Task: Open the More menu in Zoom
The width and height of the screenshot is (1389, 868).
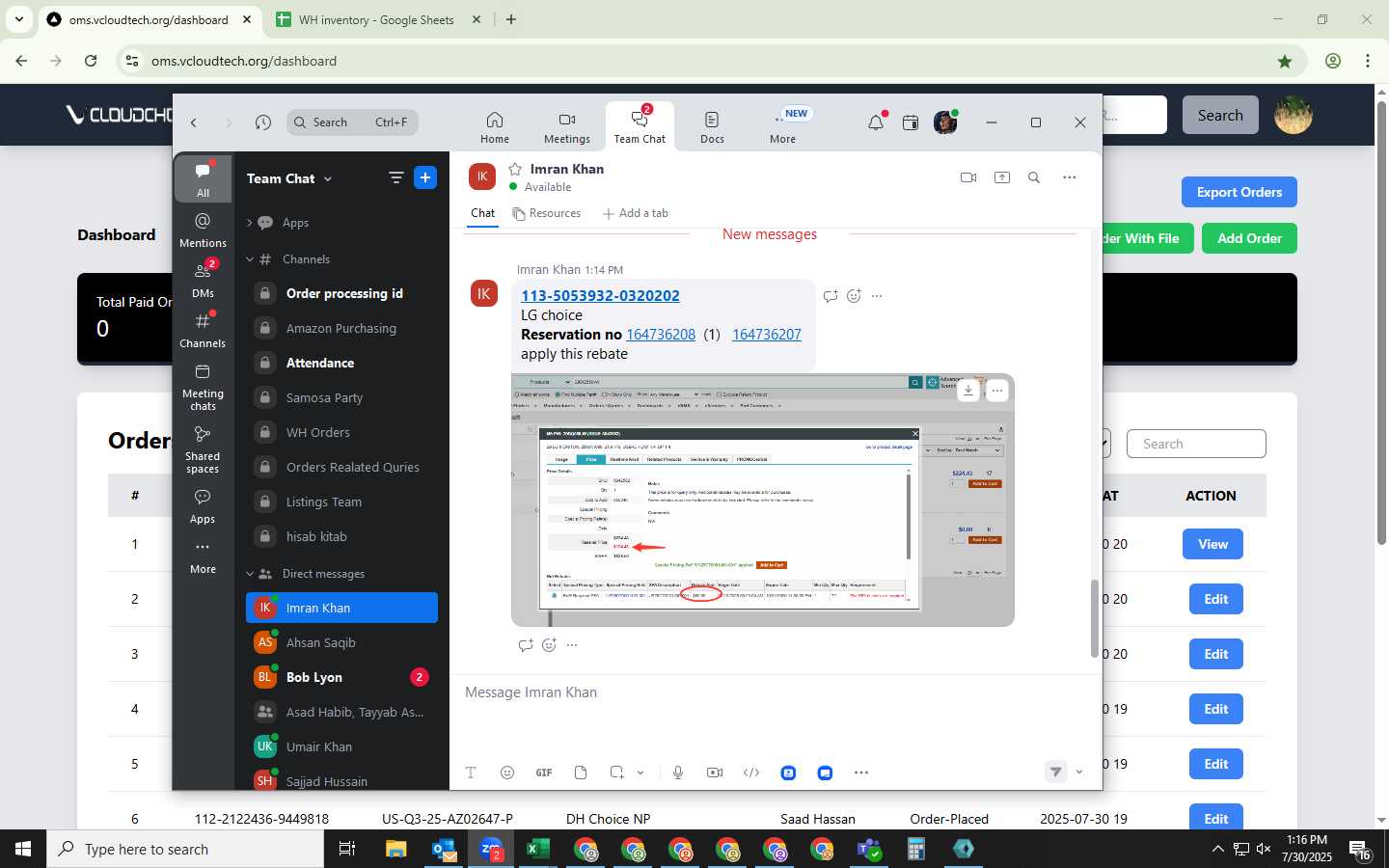Action: point(783,126)
